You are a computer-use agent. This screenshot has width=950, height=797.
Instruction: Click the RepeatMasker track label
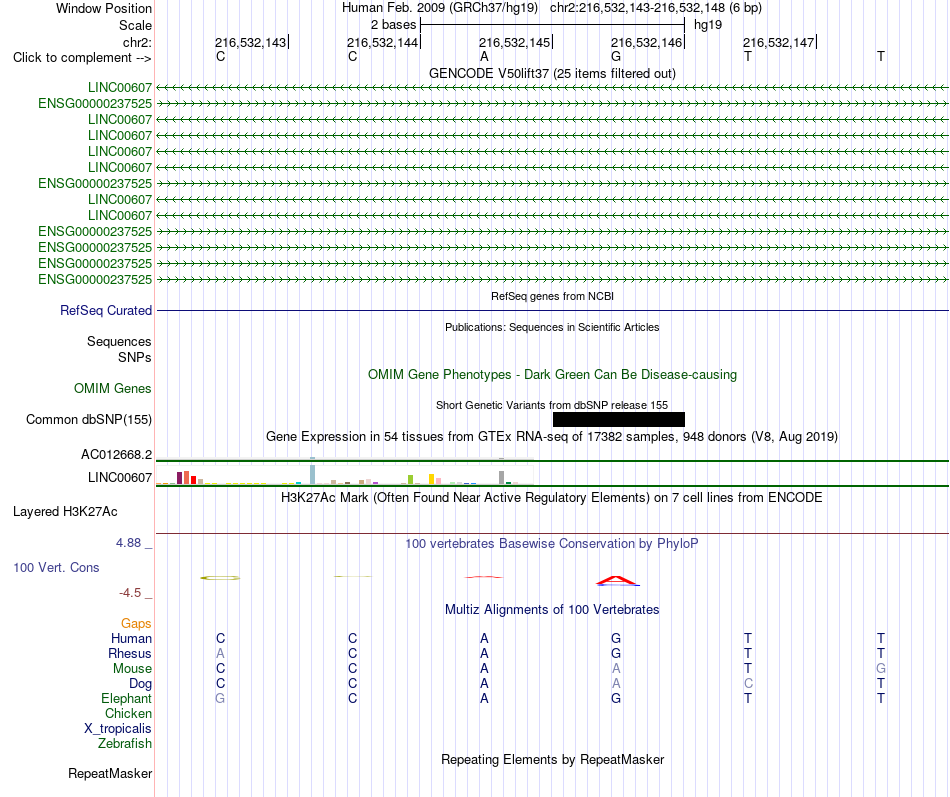coord(110,773)
